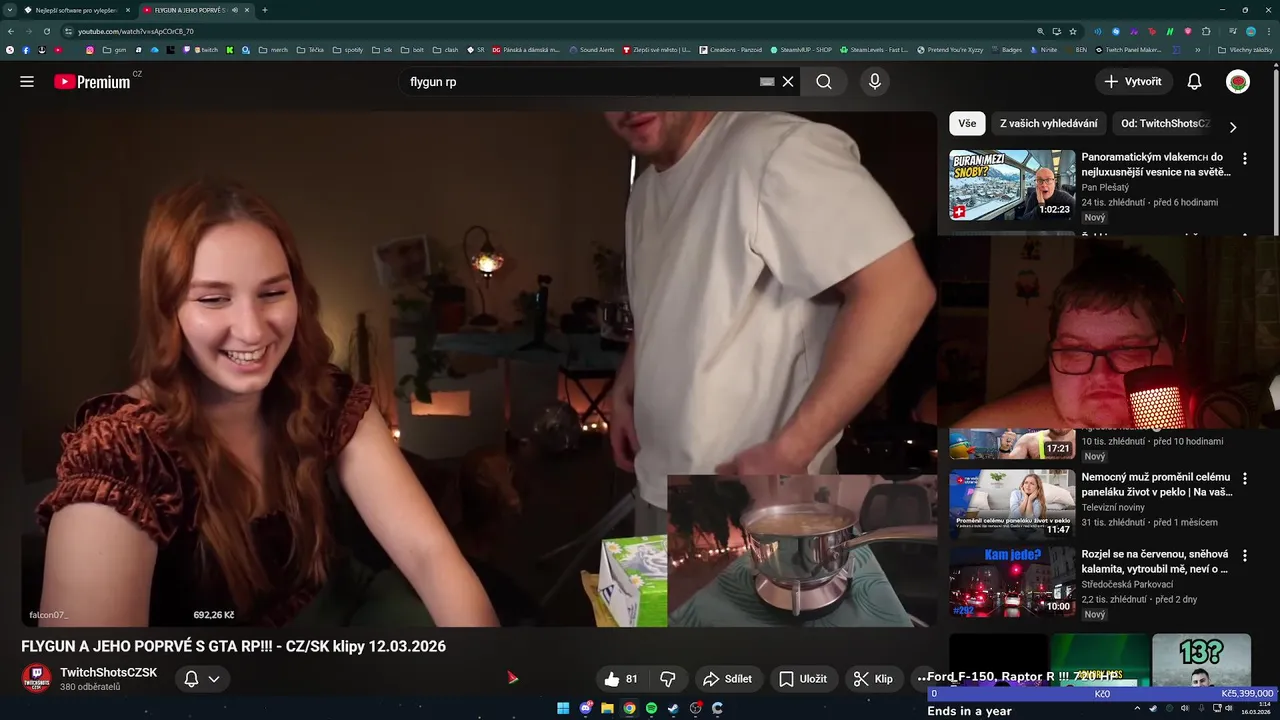Open the tab search dropdown arrow

[x=9, y=10]
